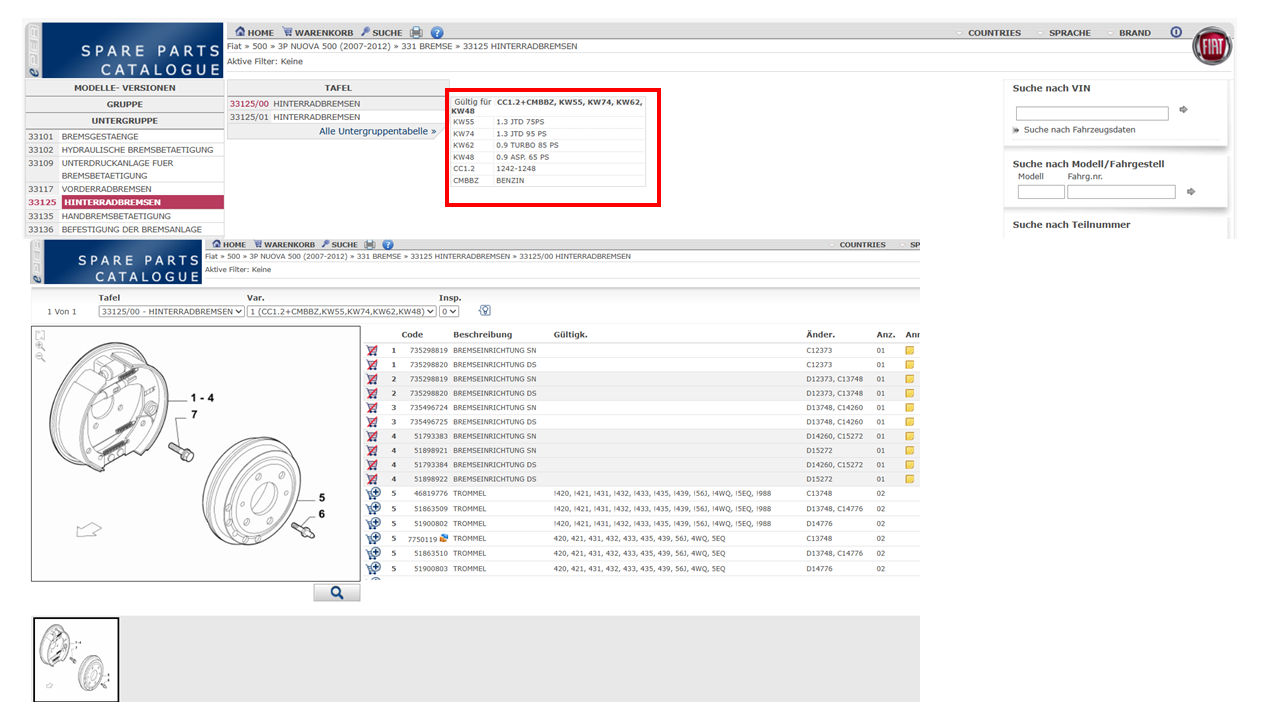Click the info icon next to BRAND
This screenshot has height=720, width=1280.
pos(1176,32)
